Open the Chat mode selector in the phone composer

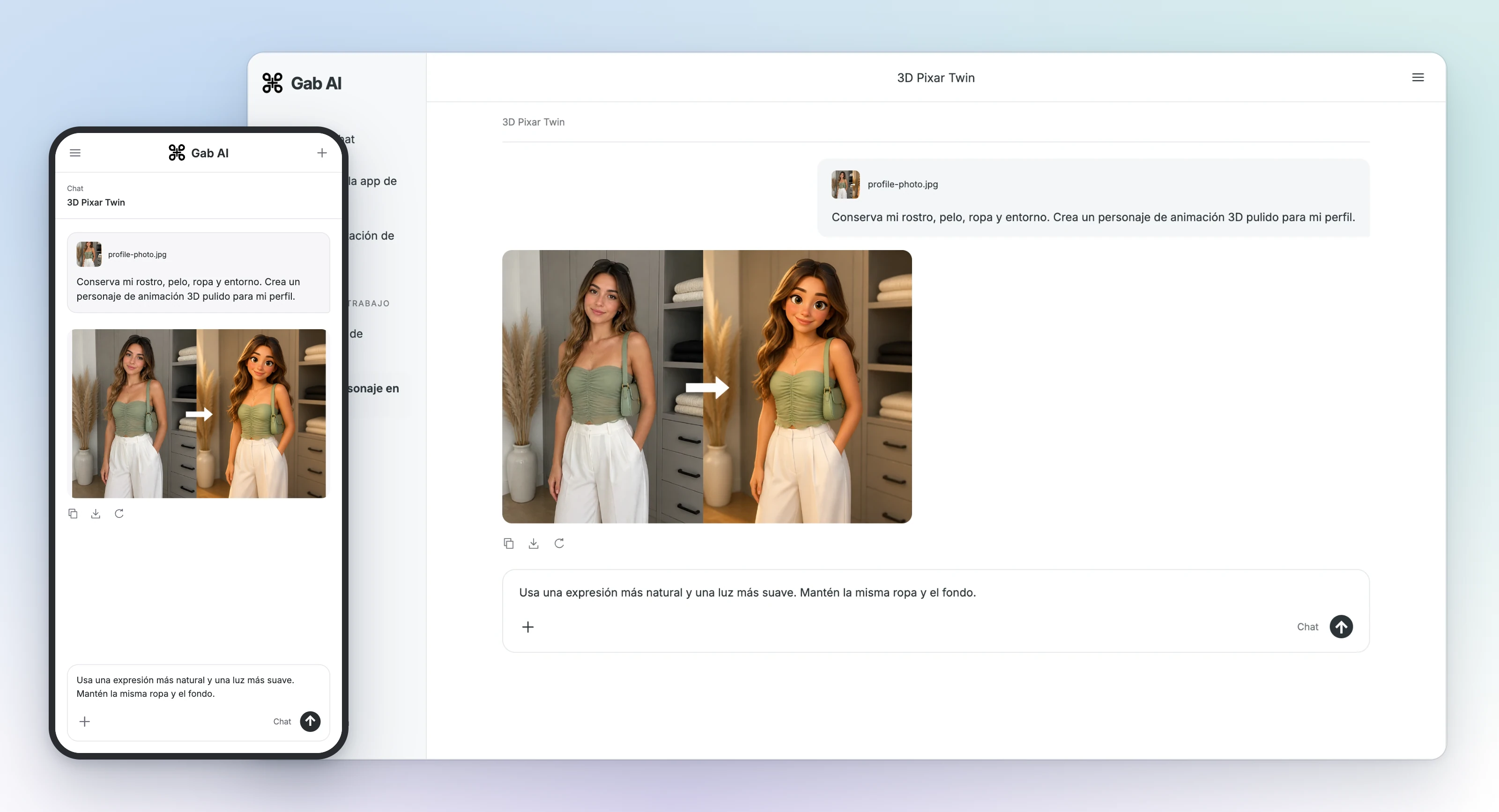click(282, 721)
